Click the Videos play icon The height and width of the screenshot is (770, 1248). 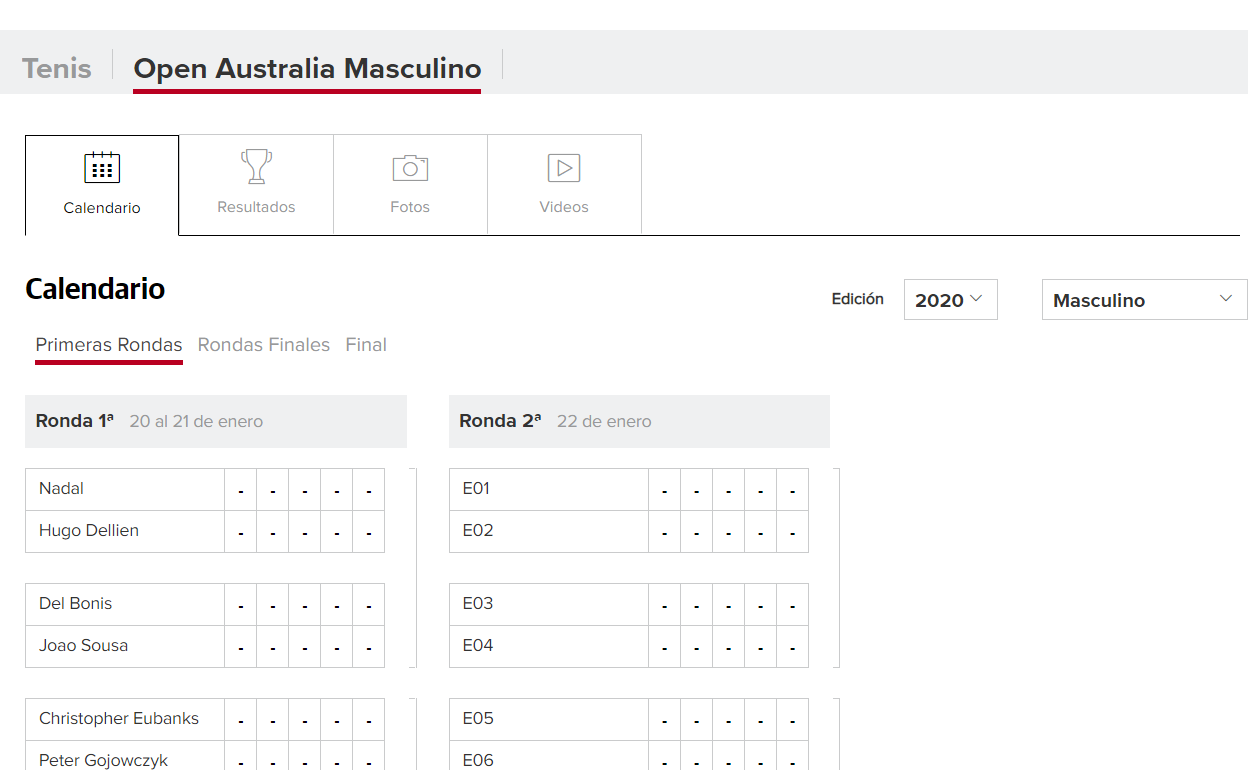[564, 168]
